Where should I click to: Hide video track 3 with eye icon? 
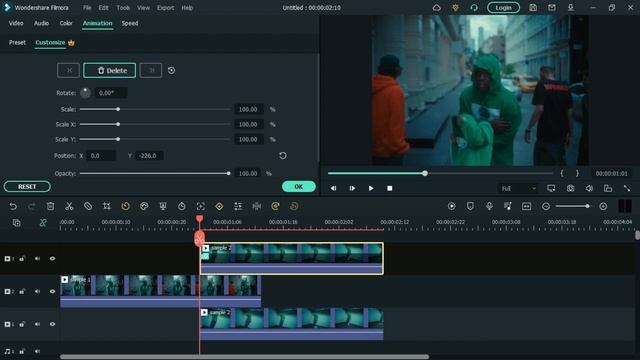[52, 258]
